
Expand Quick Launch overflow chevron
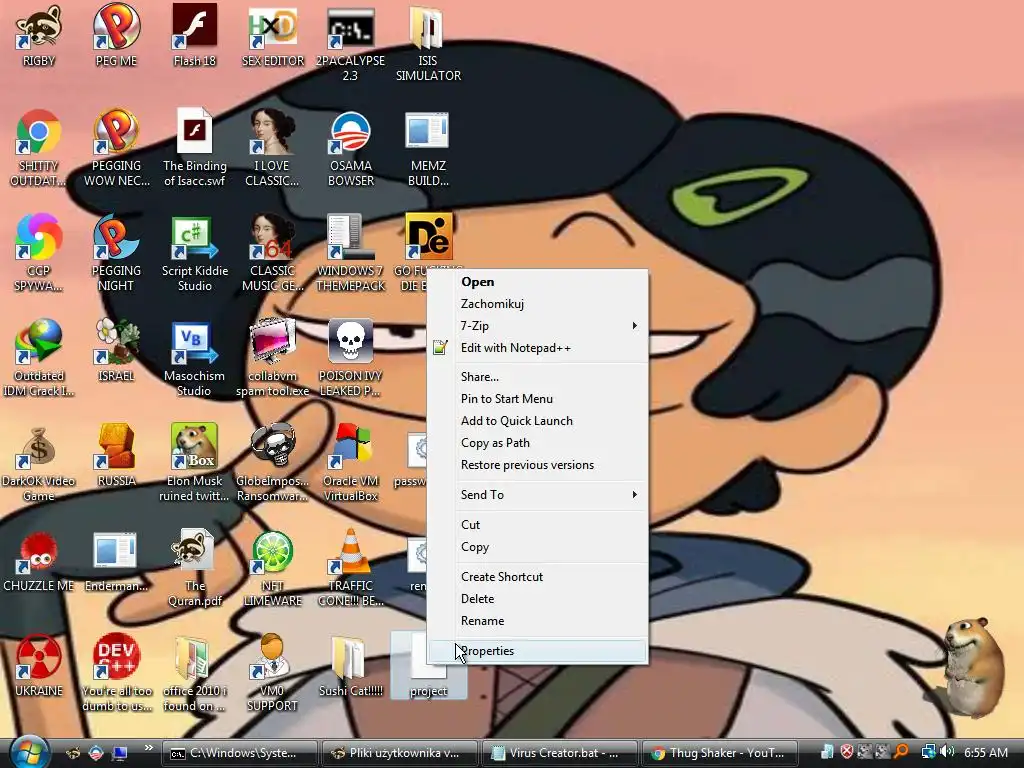coord(148,747)
